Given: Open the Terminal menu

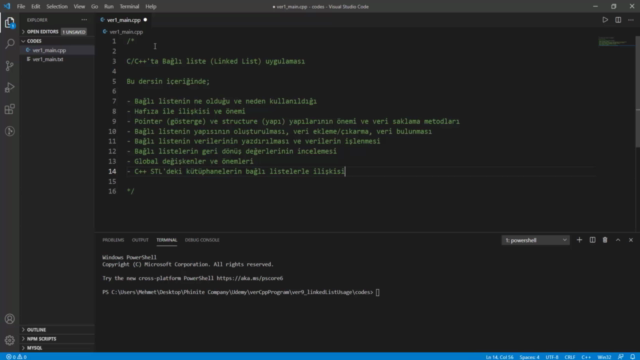Looking at the screenshot, I should (129, 7).
